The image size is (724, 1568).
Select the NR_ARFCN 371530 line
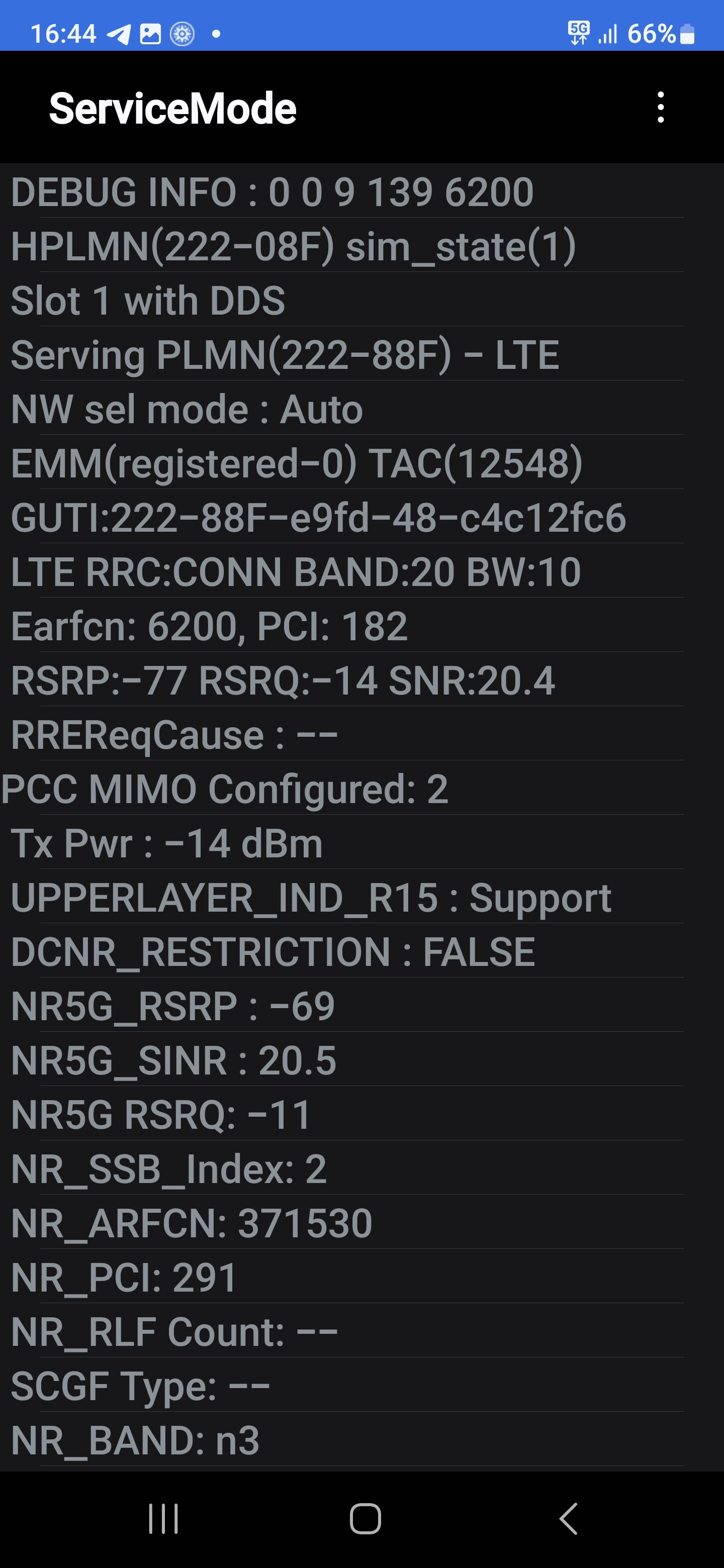coord(361,1223)
